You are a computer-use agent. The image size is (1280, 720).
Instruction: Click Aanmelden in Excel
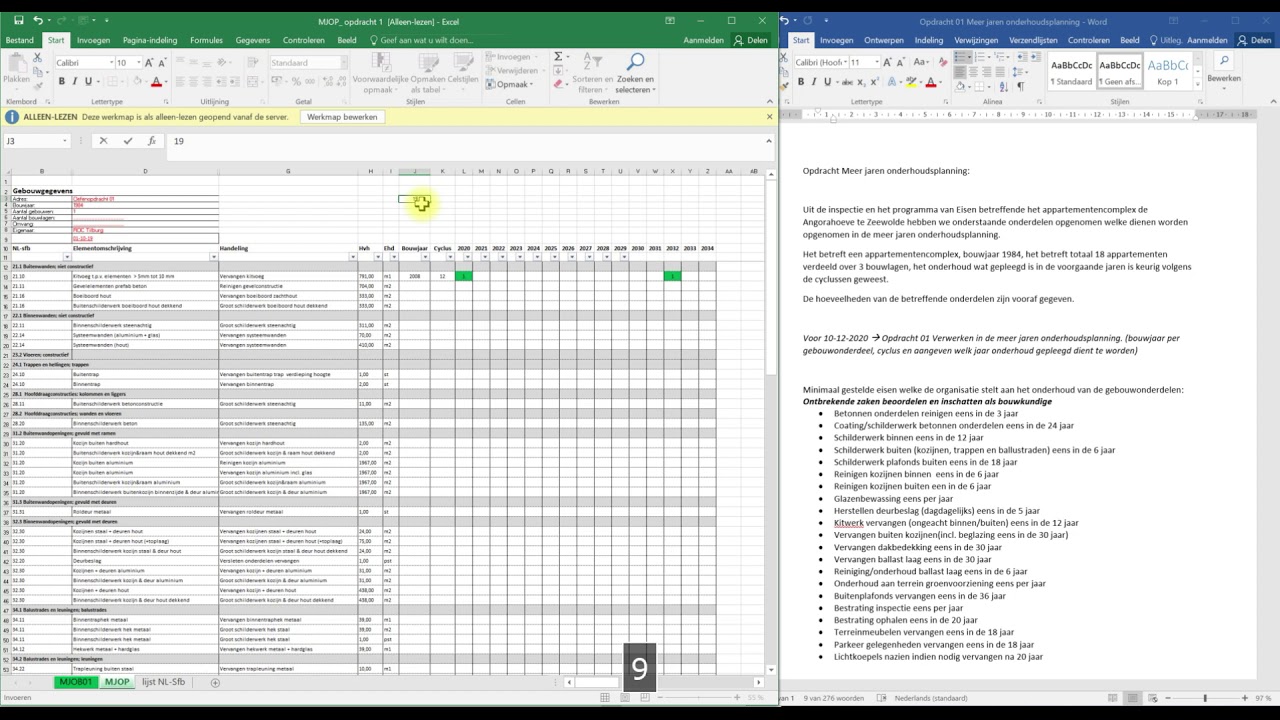pos(703,40)
